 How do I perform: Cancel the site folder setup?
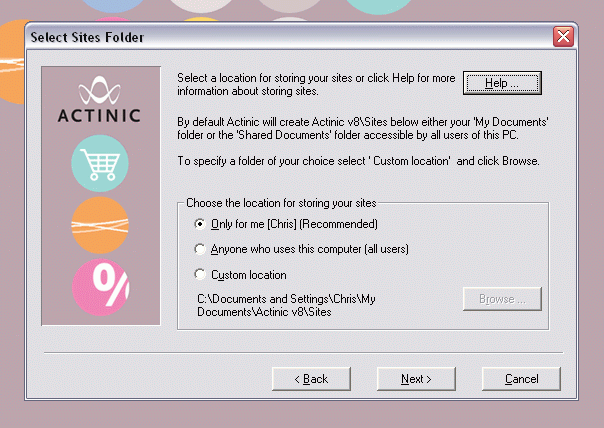pyautogui.click(x=521, y=379)
